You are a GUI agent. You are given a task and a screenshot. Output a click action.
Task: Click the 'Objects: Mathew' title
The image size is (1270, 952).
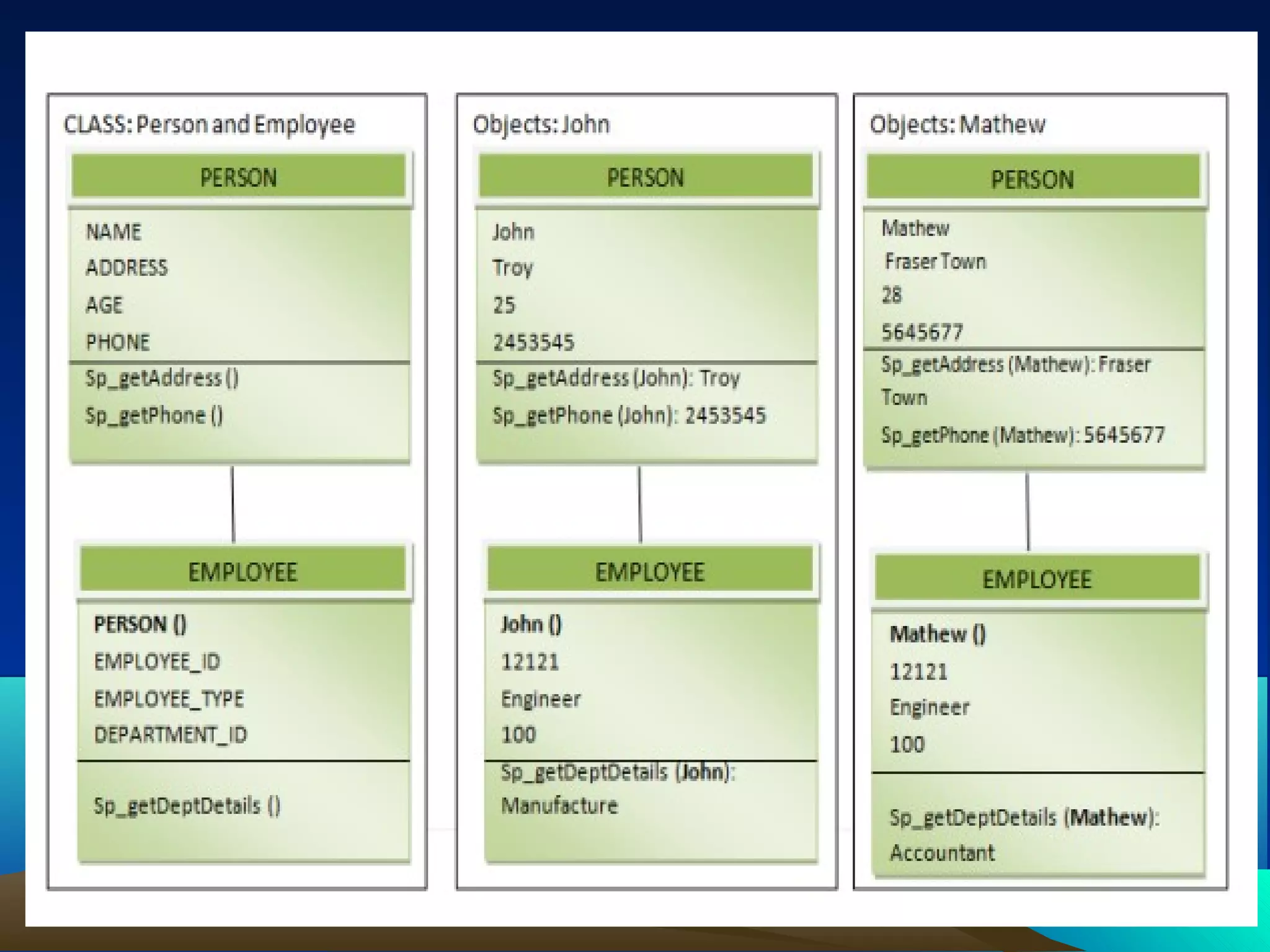click(957, 125)
